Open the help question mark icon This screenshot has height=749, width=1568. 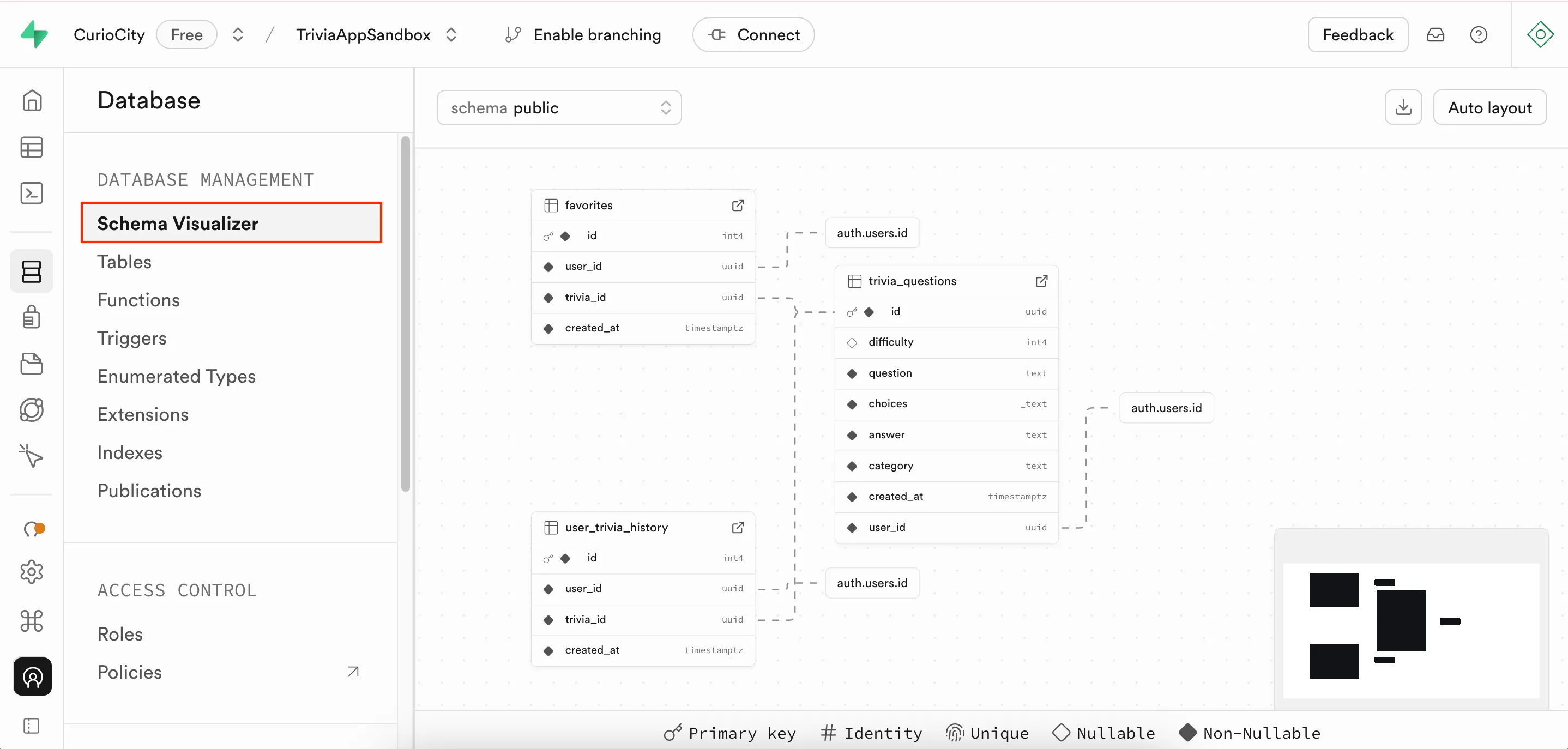[1479, 35]
